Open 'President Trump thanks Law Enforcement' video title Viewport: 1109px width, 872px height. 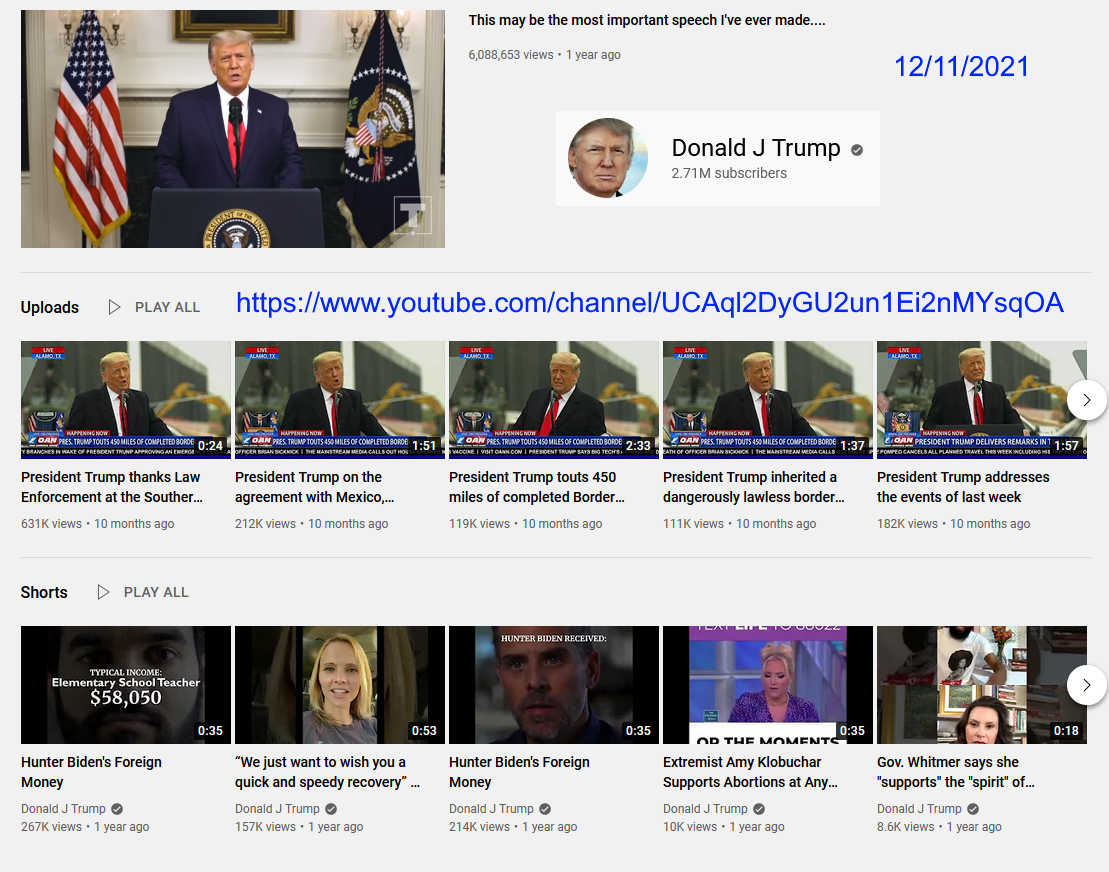(x=112, y=487)
